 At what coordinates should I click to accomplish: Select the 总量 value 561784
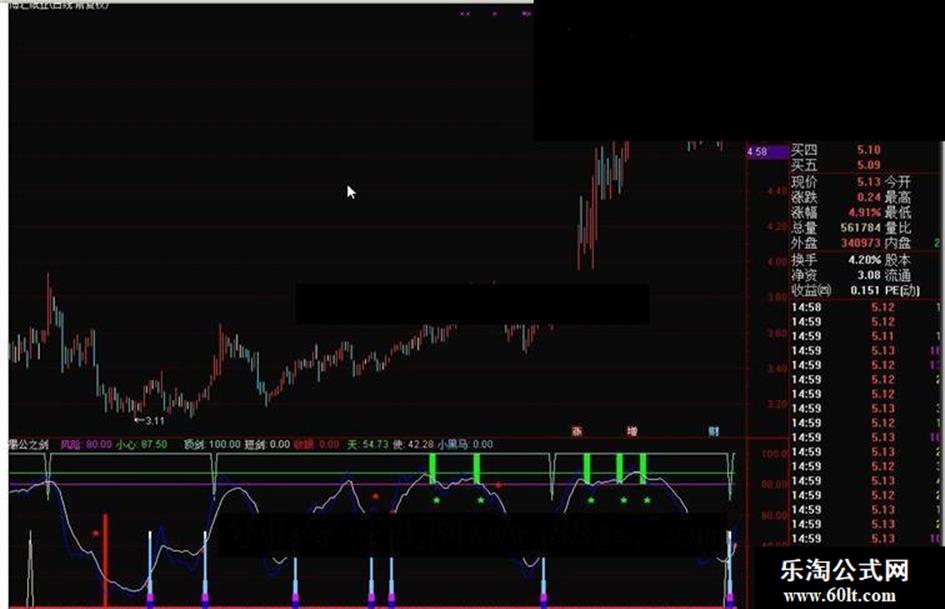tap(861, 227)
